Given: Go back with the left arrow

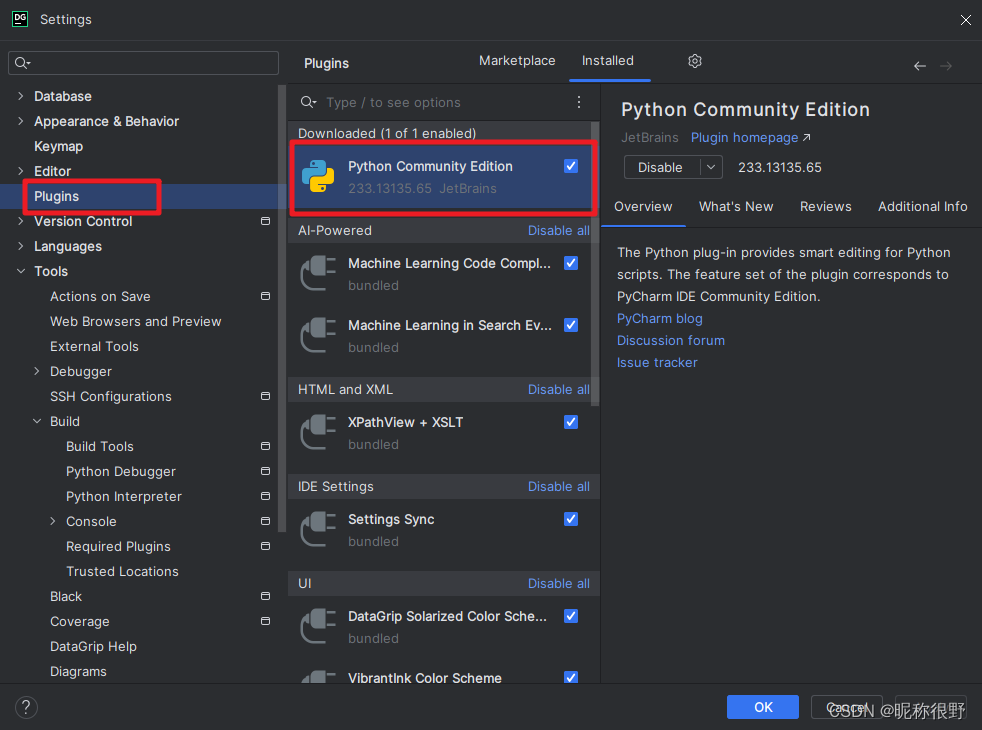Looking at the screenshot, I should 919,66.
